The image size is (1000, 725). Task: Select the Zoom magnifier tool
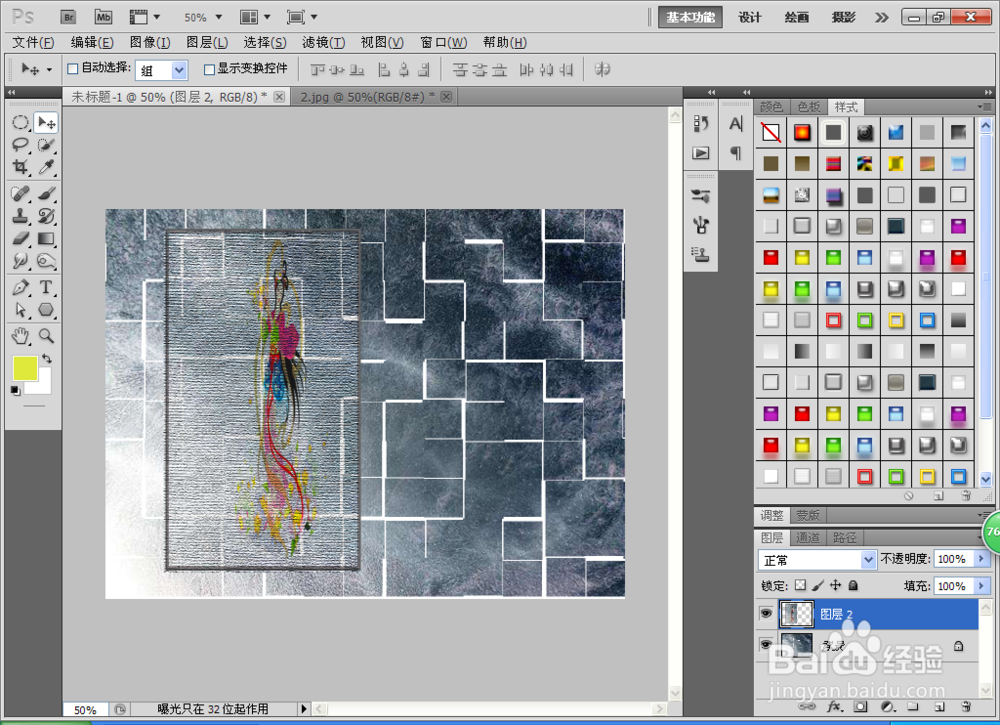pos(45,335)
